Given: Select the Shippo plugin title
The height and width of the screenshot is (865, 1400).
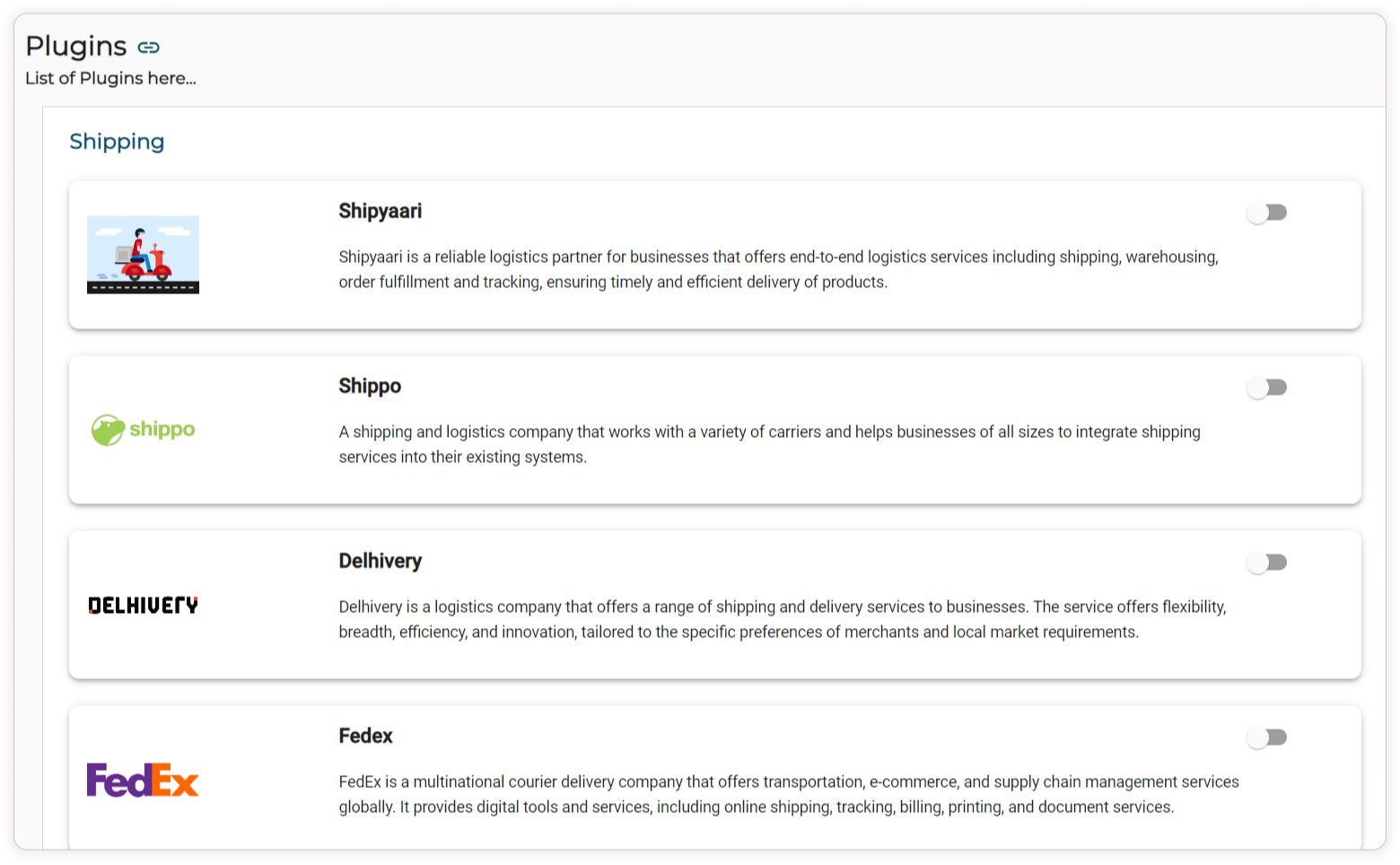Looking at the screenshot, I should pyautogui.click(x=370, y=386).
